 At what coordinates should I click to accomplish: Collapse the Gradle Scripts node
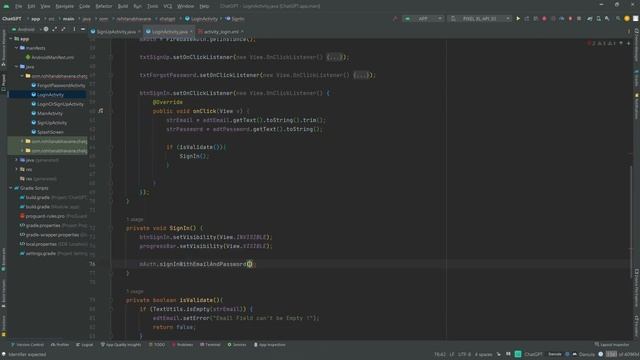11,188
